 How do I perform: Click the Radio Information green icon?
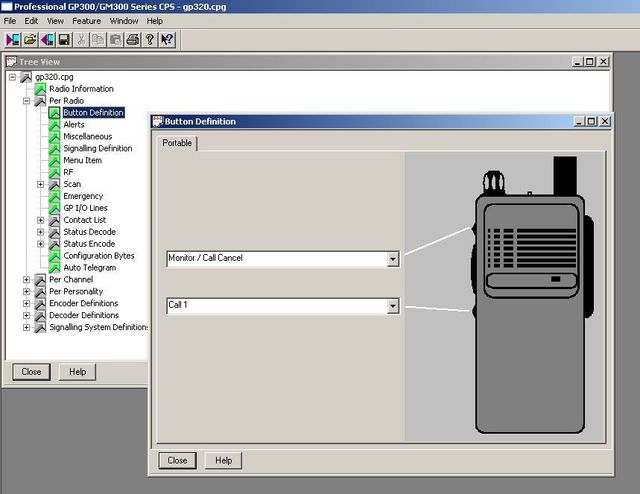(x=40, y=89)
